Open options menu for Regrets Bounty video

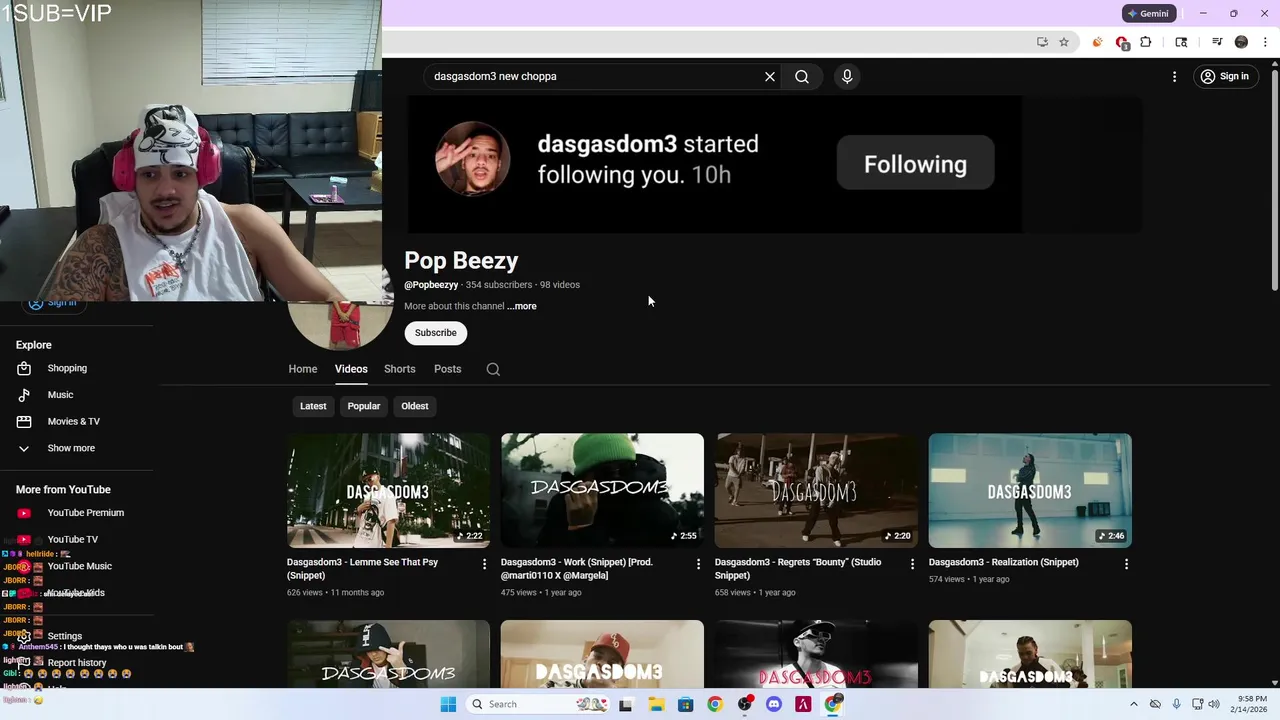click(x=912, y=564)
